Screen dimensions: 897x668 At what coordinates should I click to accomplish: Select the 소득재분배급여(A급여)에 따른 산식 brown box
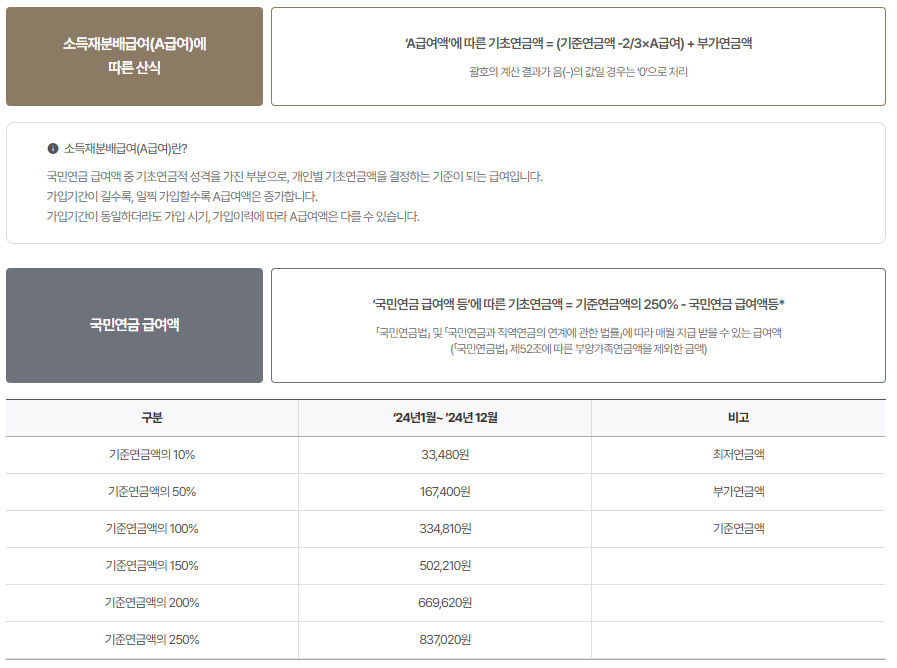134,57
